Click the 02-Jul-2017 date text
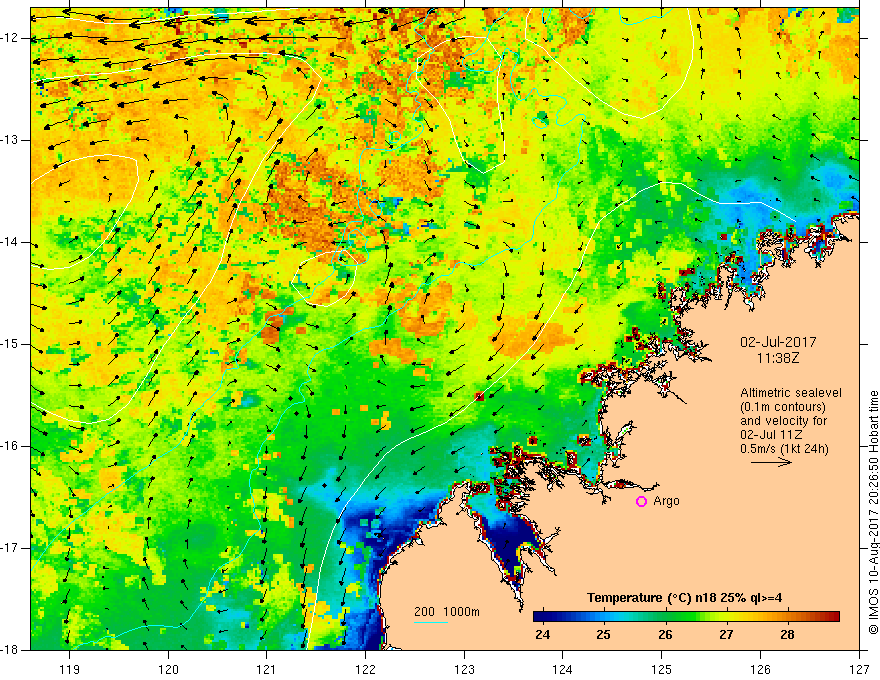The width and height of the screenshot is (880, 680). [778, 342]
